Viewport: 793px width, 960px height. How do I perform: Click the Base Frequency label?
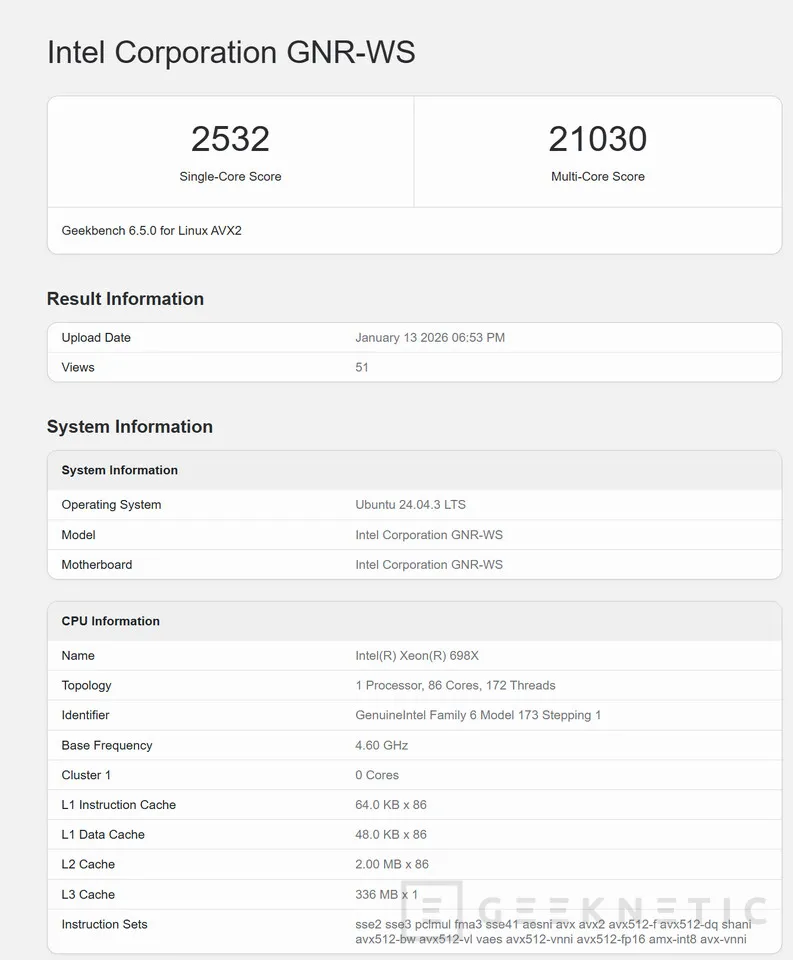click(x=107, y=745)
